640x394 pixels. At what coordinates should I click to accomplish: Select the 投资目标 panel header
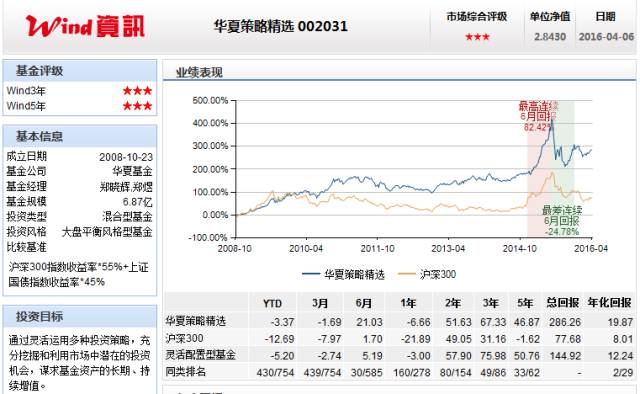point(80,316)
